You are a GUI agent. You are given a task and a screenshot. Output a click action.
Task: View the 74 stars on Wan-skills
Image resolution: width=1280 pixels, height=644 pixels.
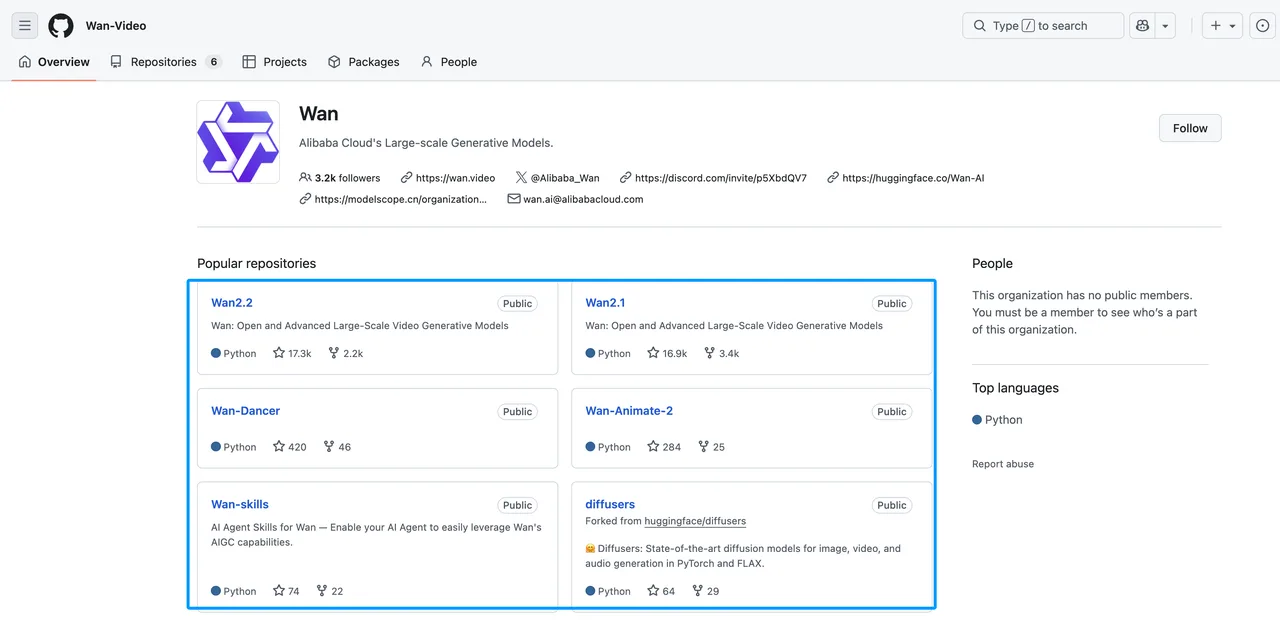[x=286, y=591]
